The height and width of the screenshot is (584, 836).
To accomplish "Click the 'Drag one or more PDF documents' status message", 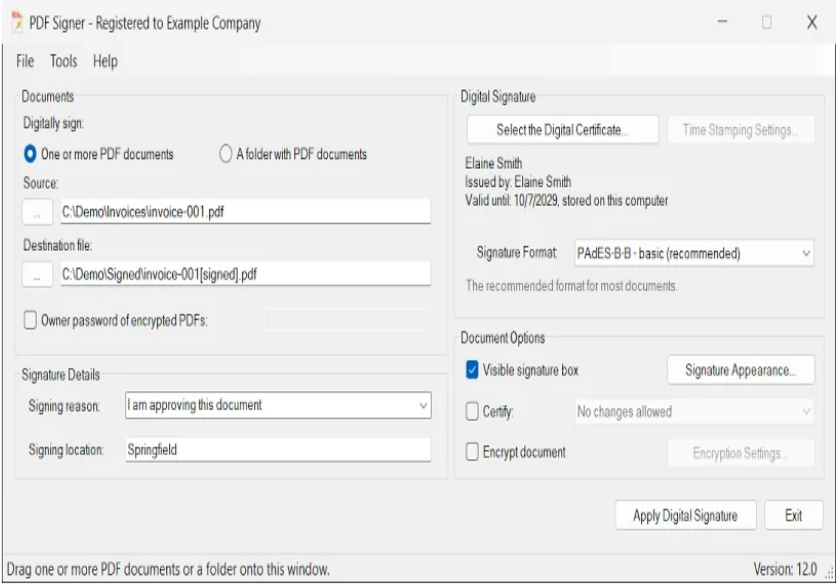I will [168, 570].
